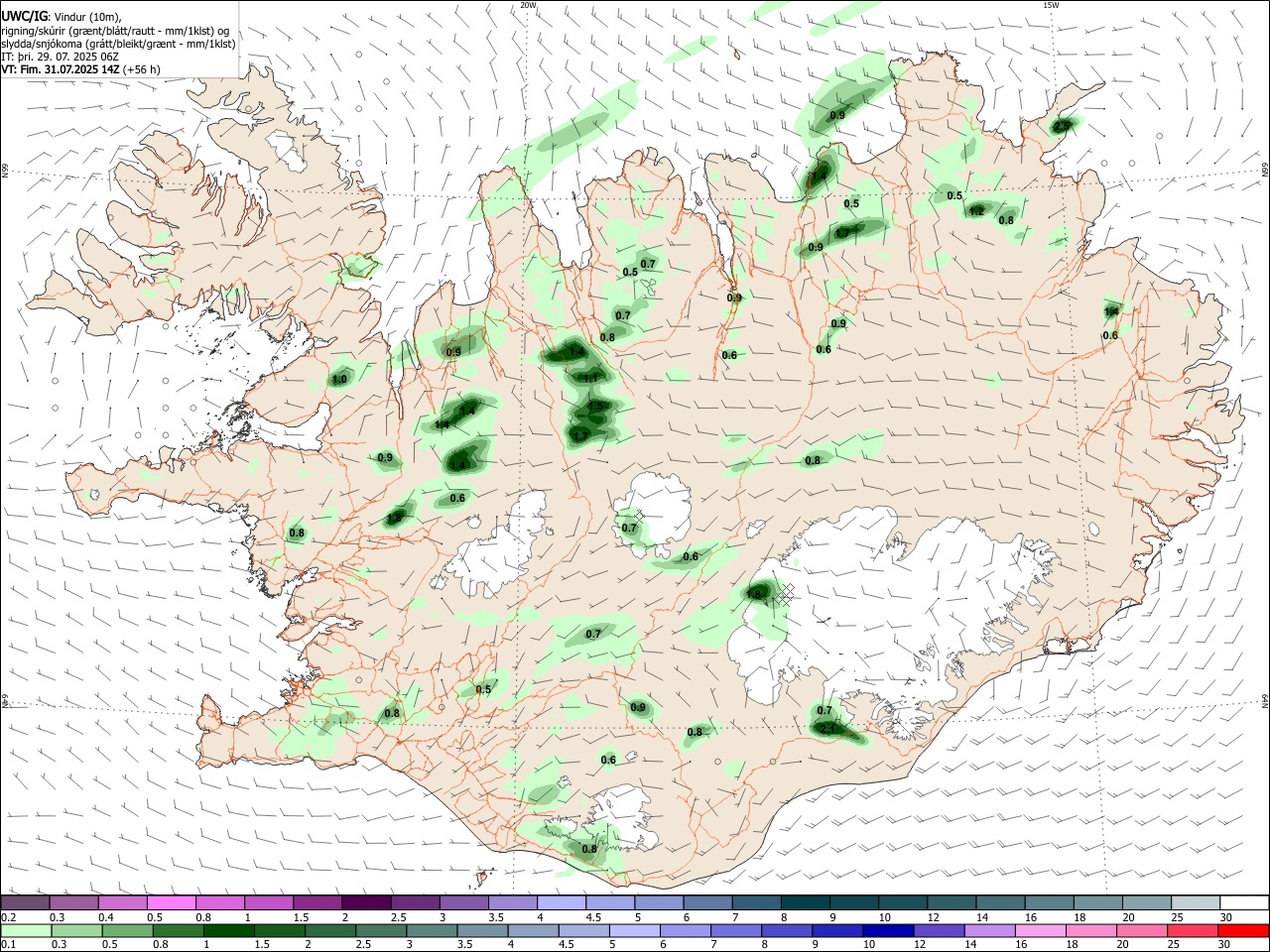The image size is (1270, 952).
Task: Click the 'slydda/snjókoma (grátt/bleikt/grænt' description line
Action: (118, 44)
